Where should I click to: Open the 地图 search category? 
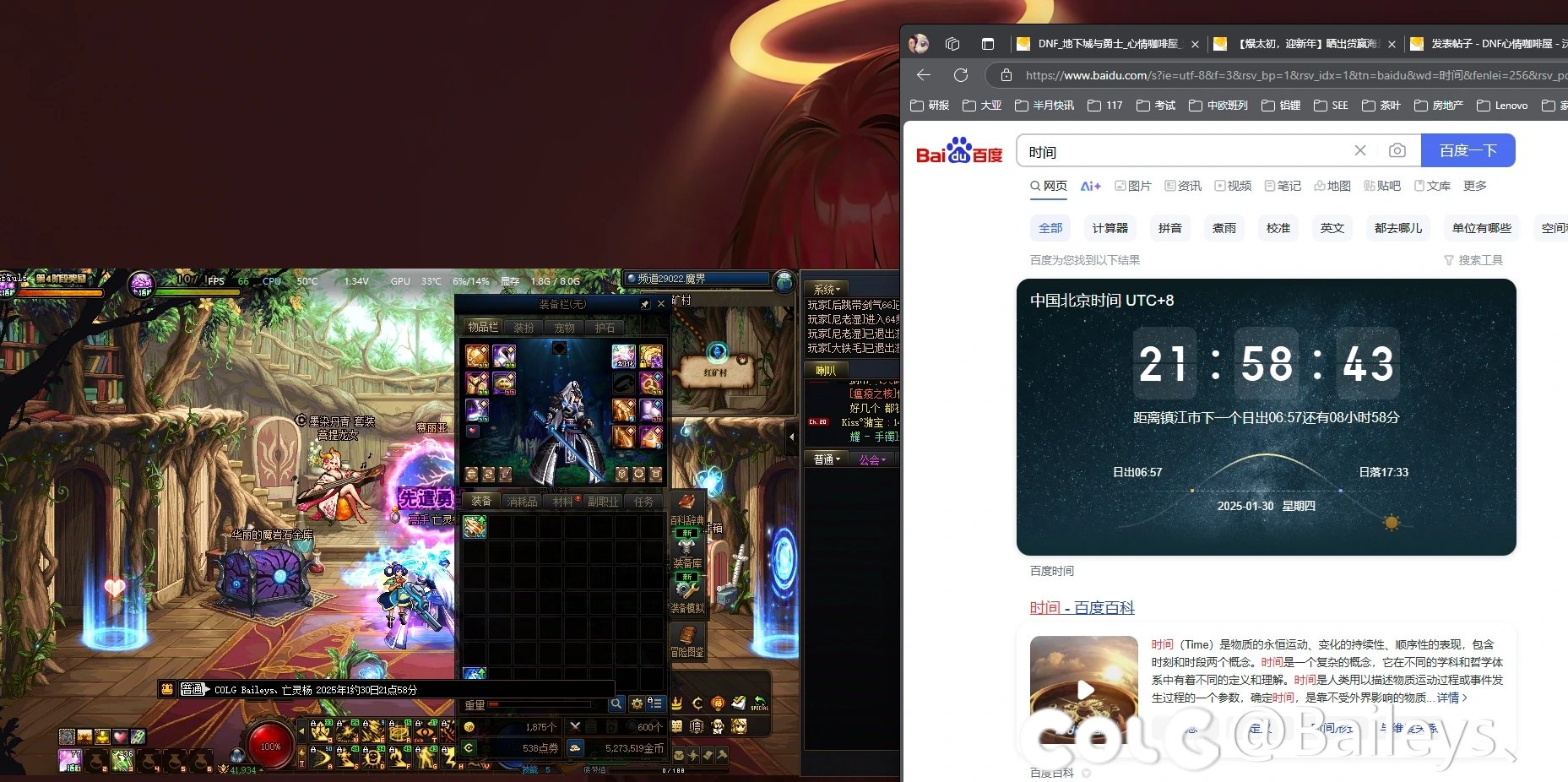tap(1332, 186)
